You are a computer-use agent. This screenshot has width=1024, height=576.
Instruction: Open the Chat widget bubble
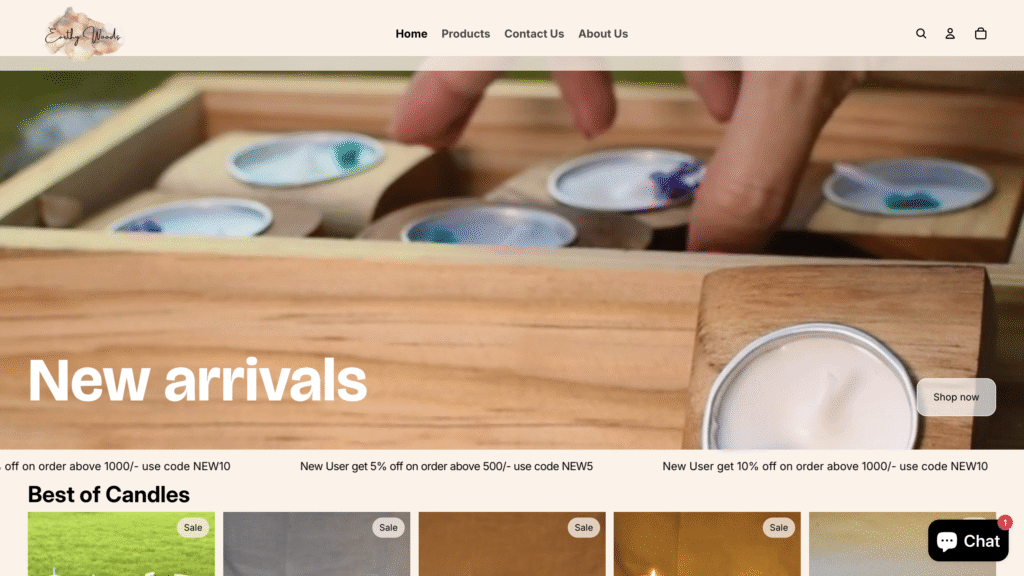coord(968,540)
